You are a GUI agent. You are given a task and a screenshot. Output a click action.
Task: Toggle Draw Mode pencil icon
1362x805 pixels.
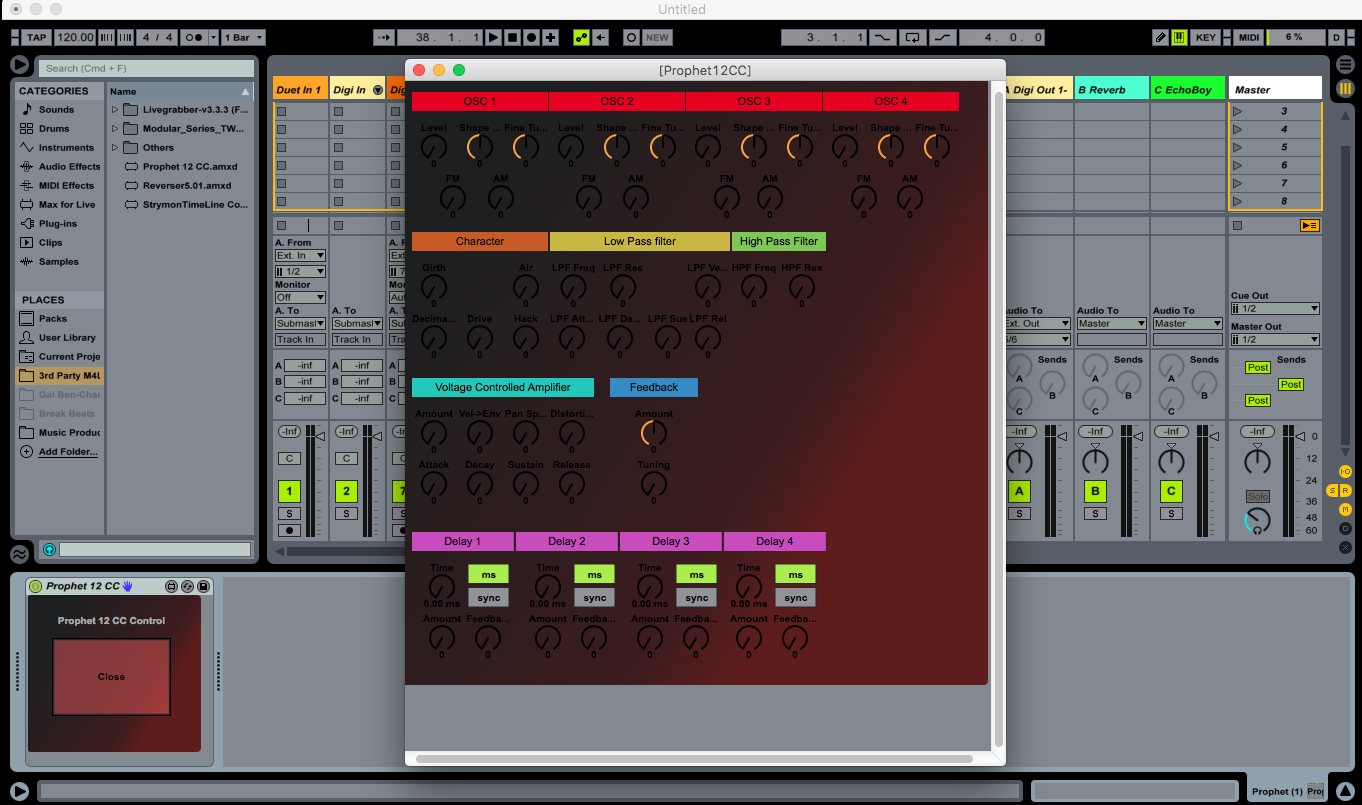coord(1160,37)
